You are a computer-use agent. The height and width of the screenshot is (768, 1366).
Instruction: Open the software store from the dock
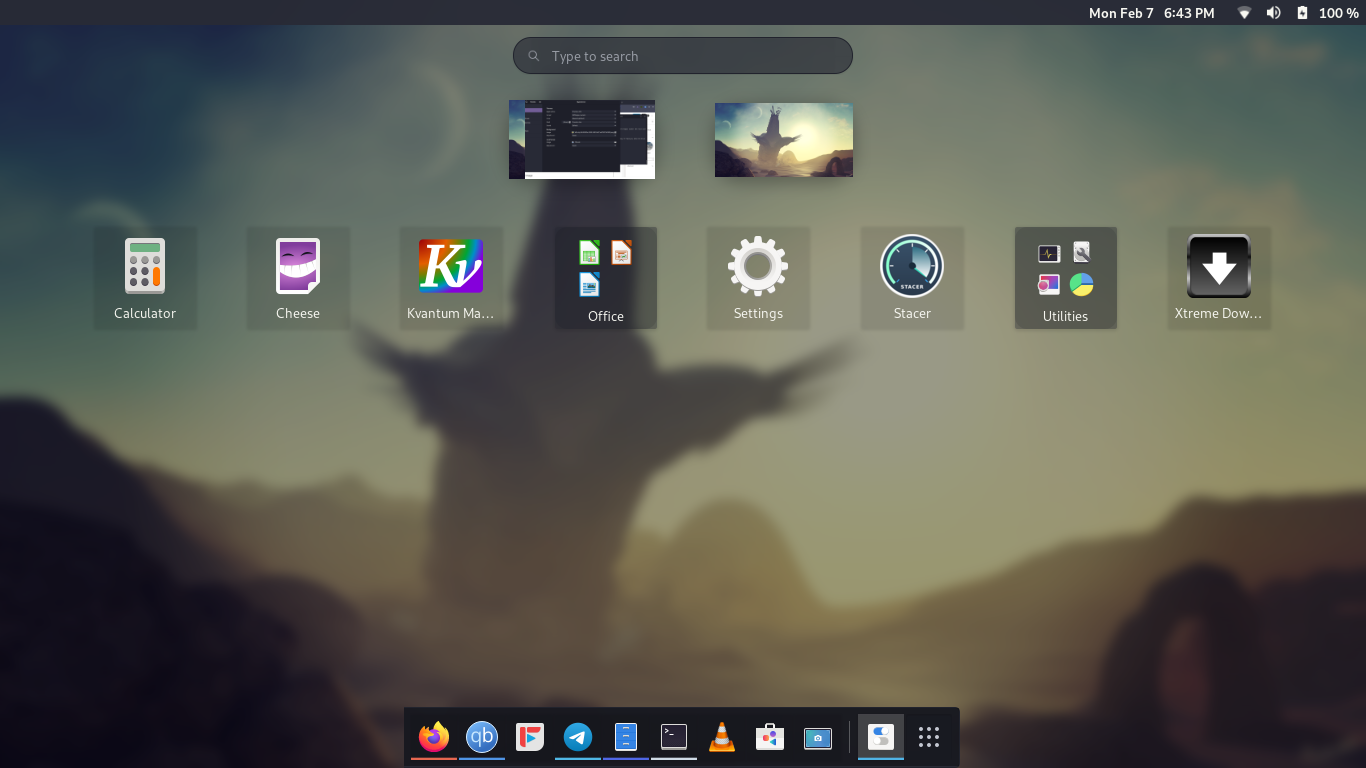769,737
